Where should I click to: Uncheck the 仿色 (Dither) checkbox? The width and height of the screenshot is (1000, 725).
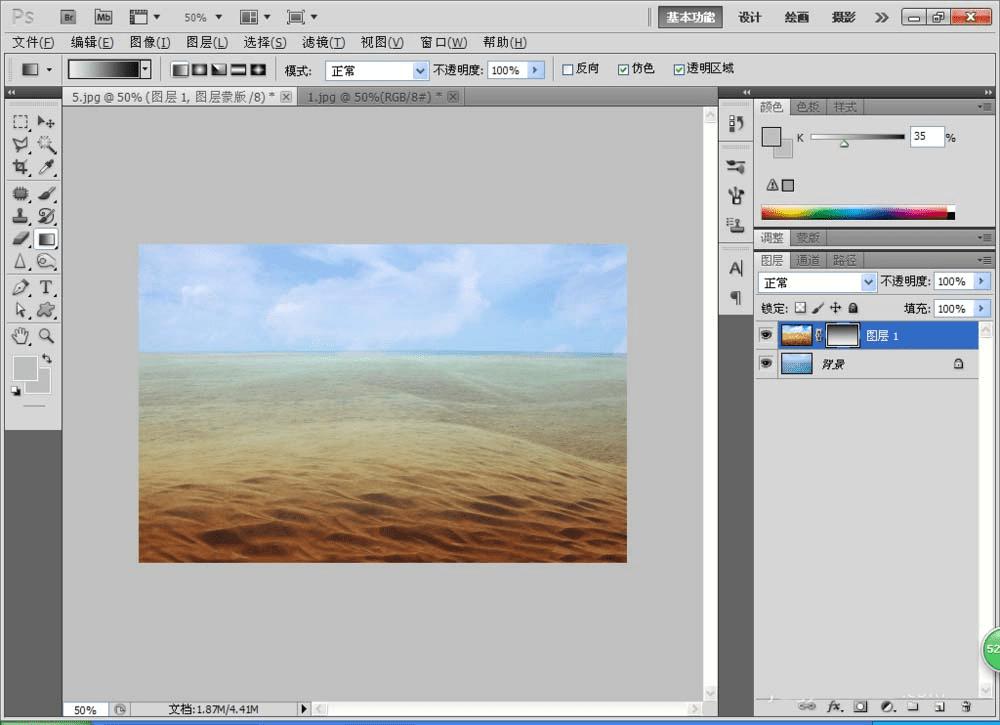(x=624, y=70)
